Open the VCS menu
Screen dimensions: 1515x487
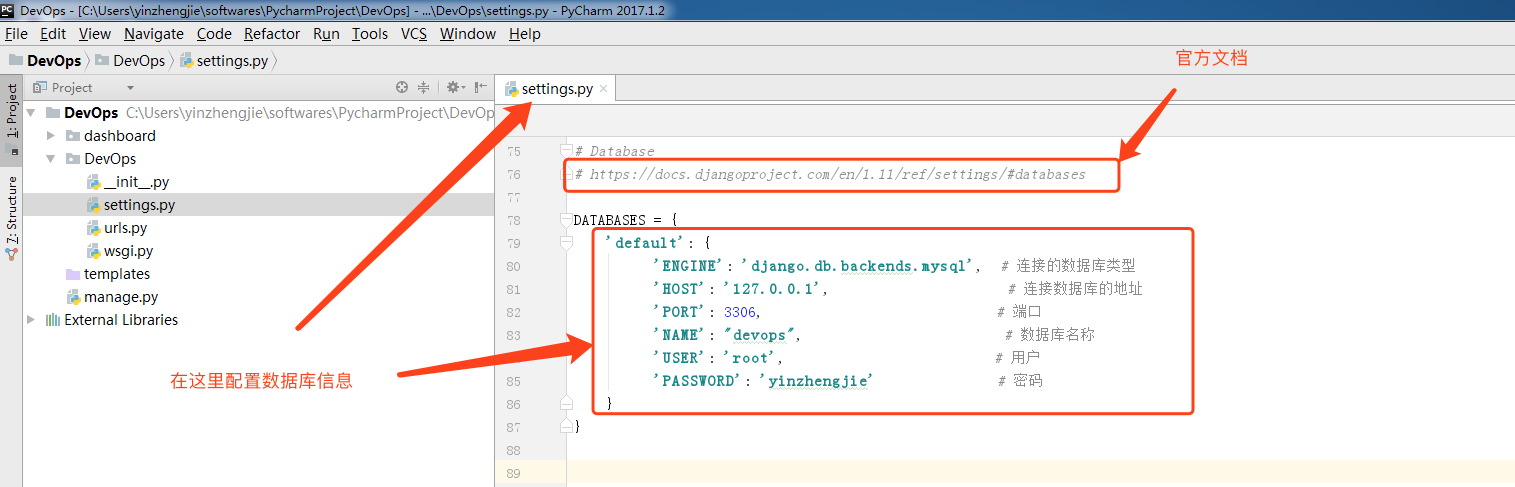tap(413, 34)
